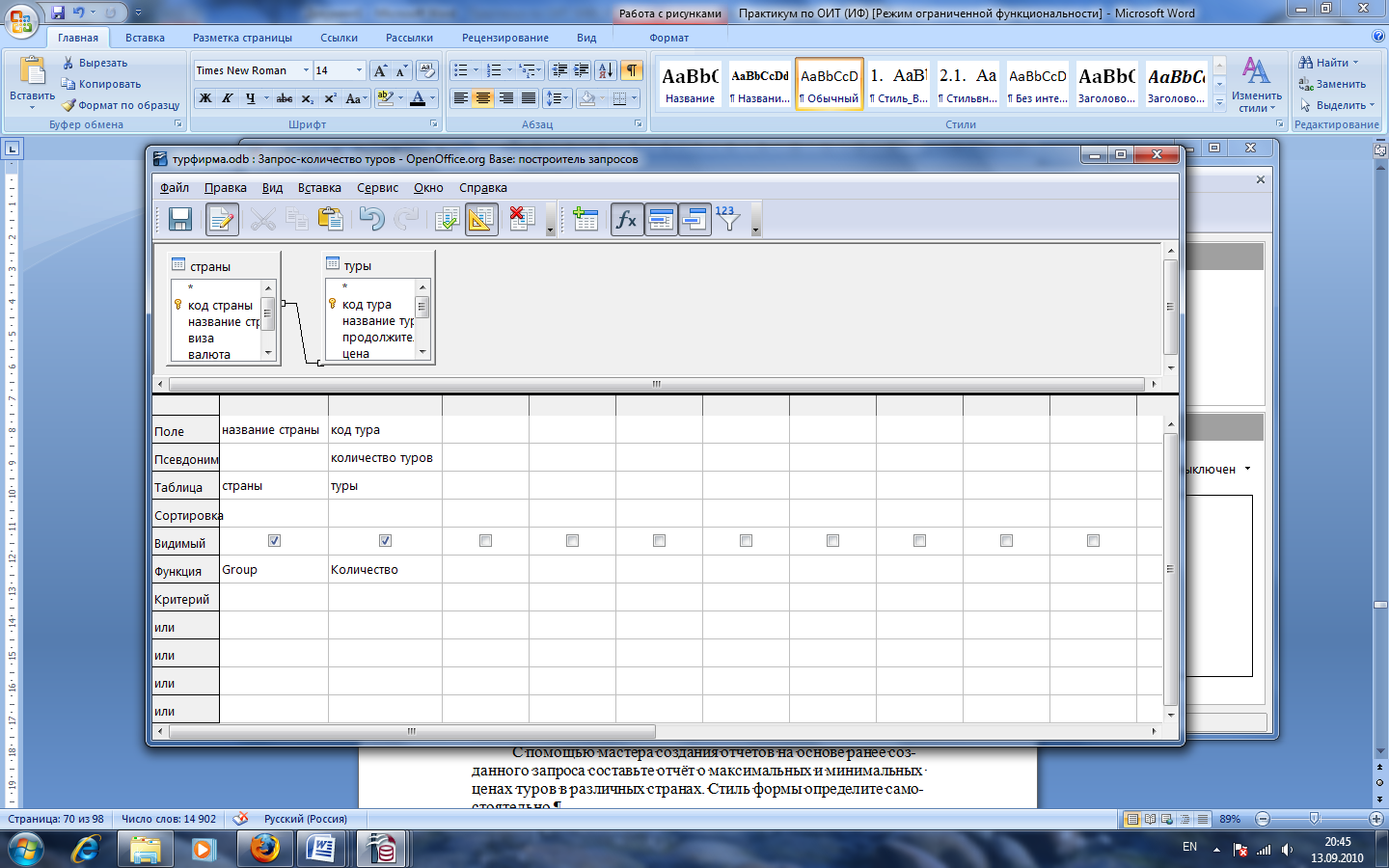Check the Visible box in the fifth column
The height and width of the screenshot is (868, 1389).
(659, 541)
